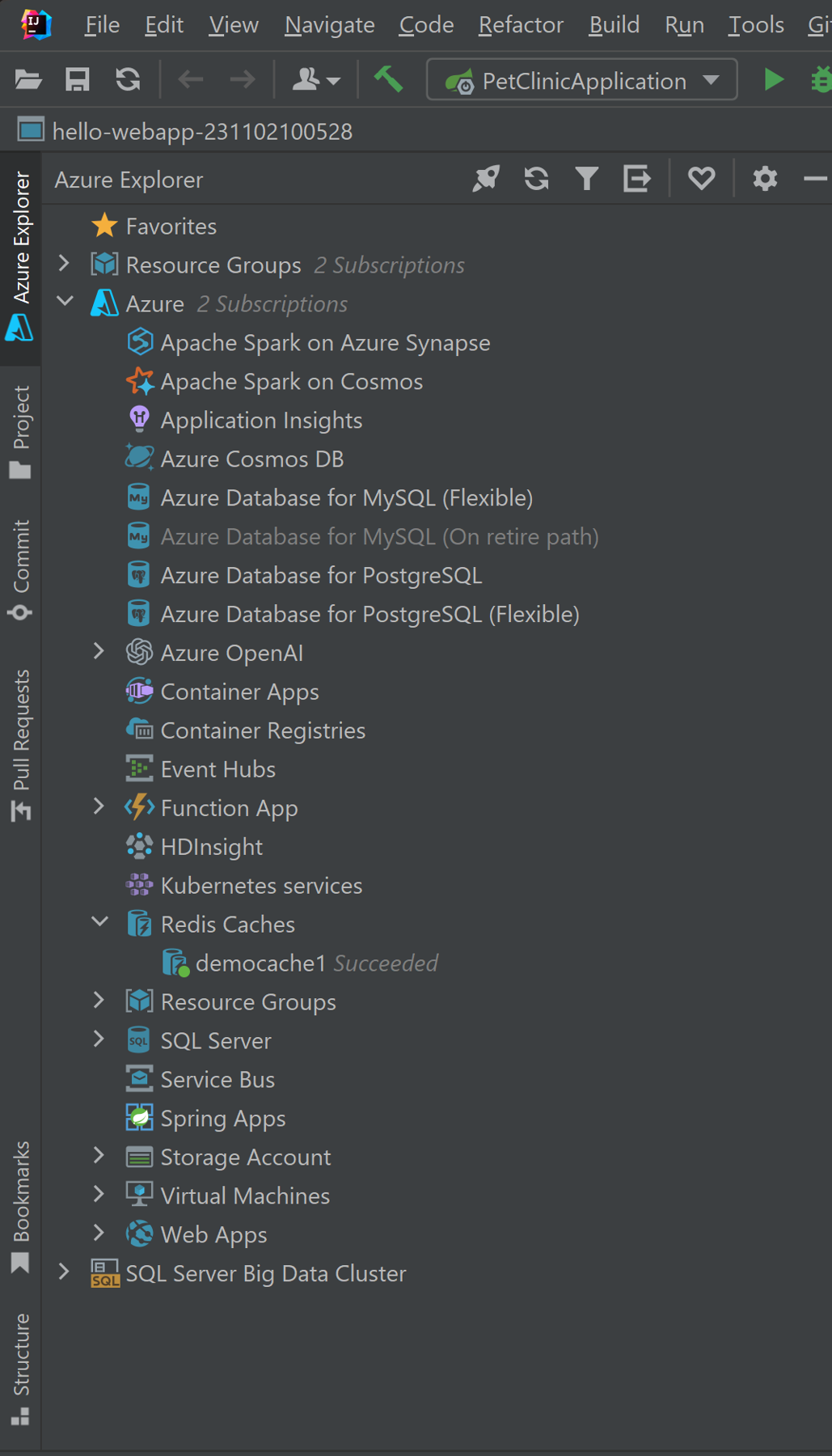
Task: Click the Azure Cosmos DB planet icon
Action: 140,458
